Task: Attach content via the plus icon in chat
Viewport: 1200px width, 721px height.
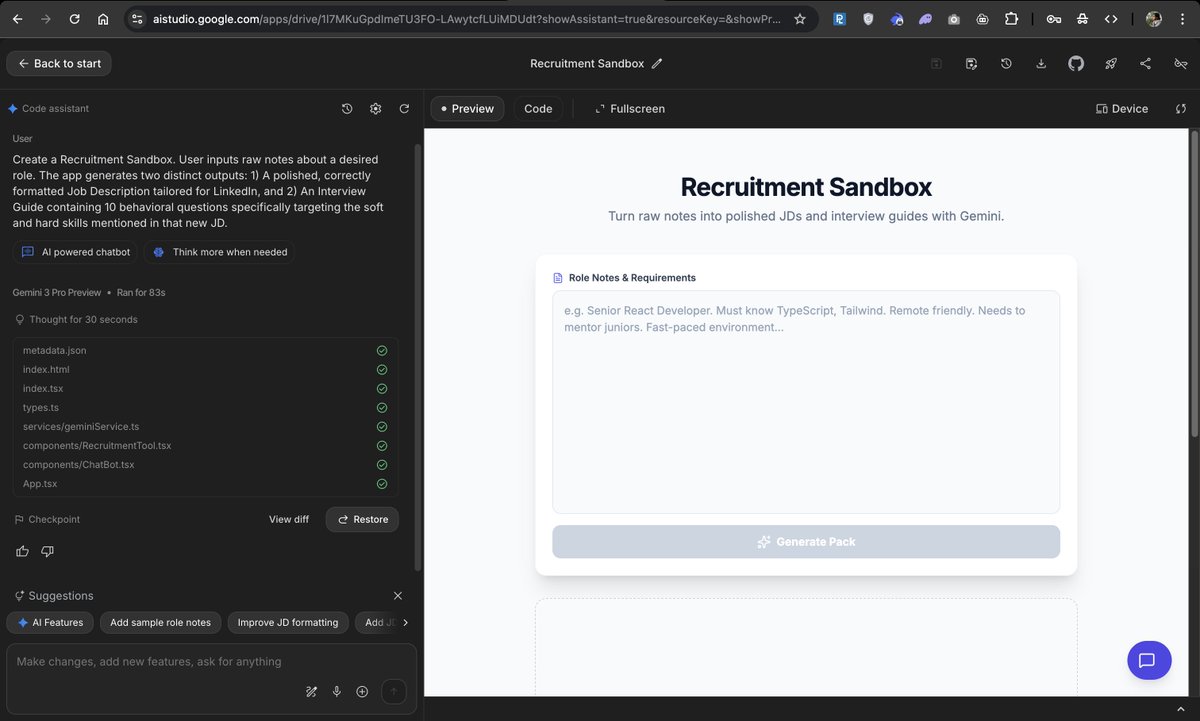Action: click(362, 690)
